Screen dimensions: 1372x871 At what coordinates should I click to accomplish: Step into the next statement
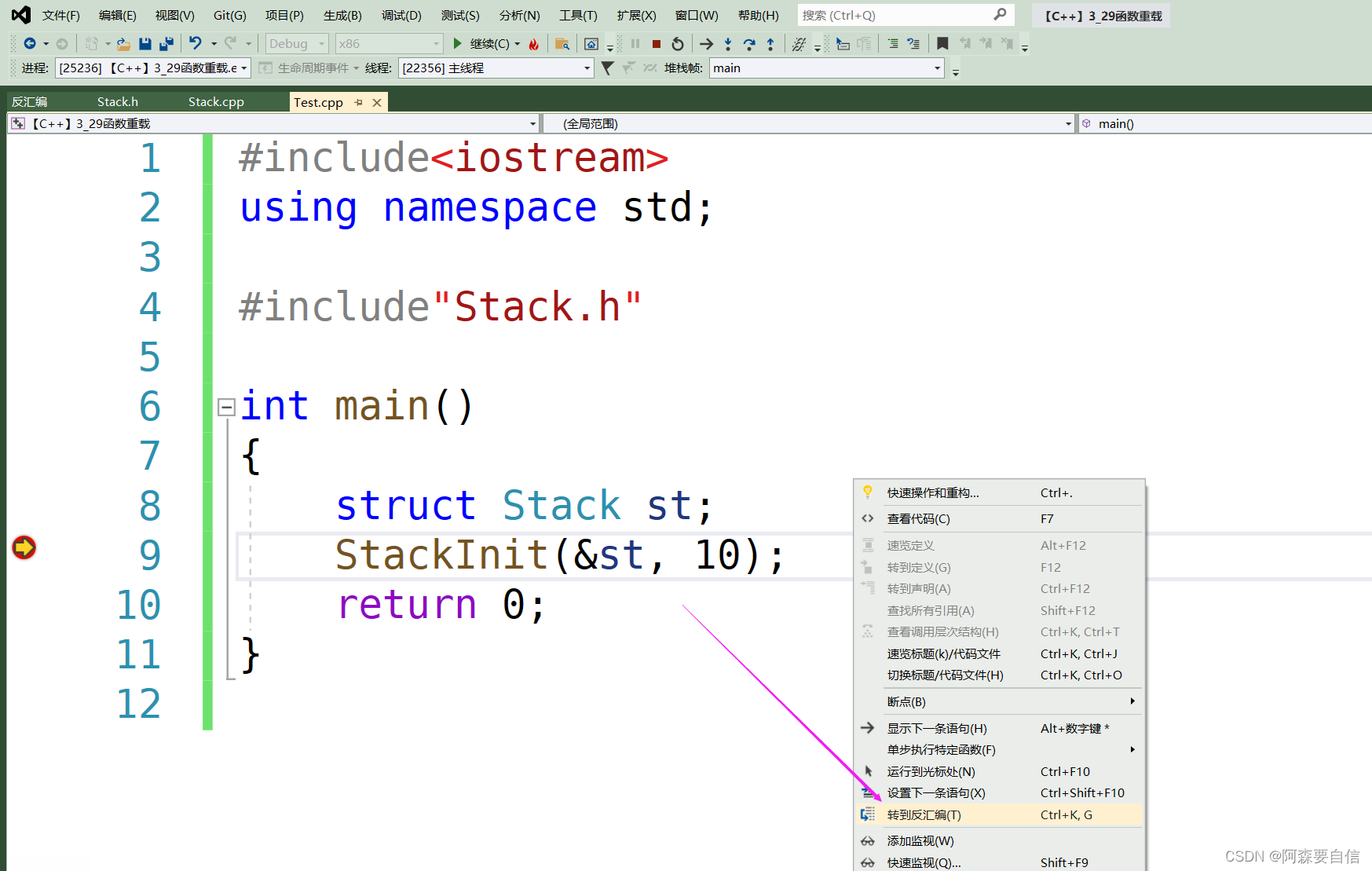(x=728, y=44)
